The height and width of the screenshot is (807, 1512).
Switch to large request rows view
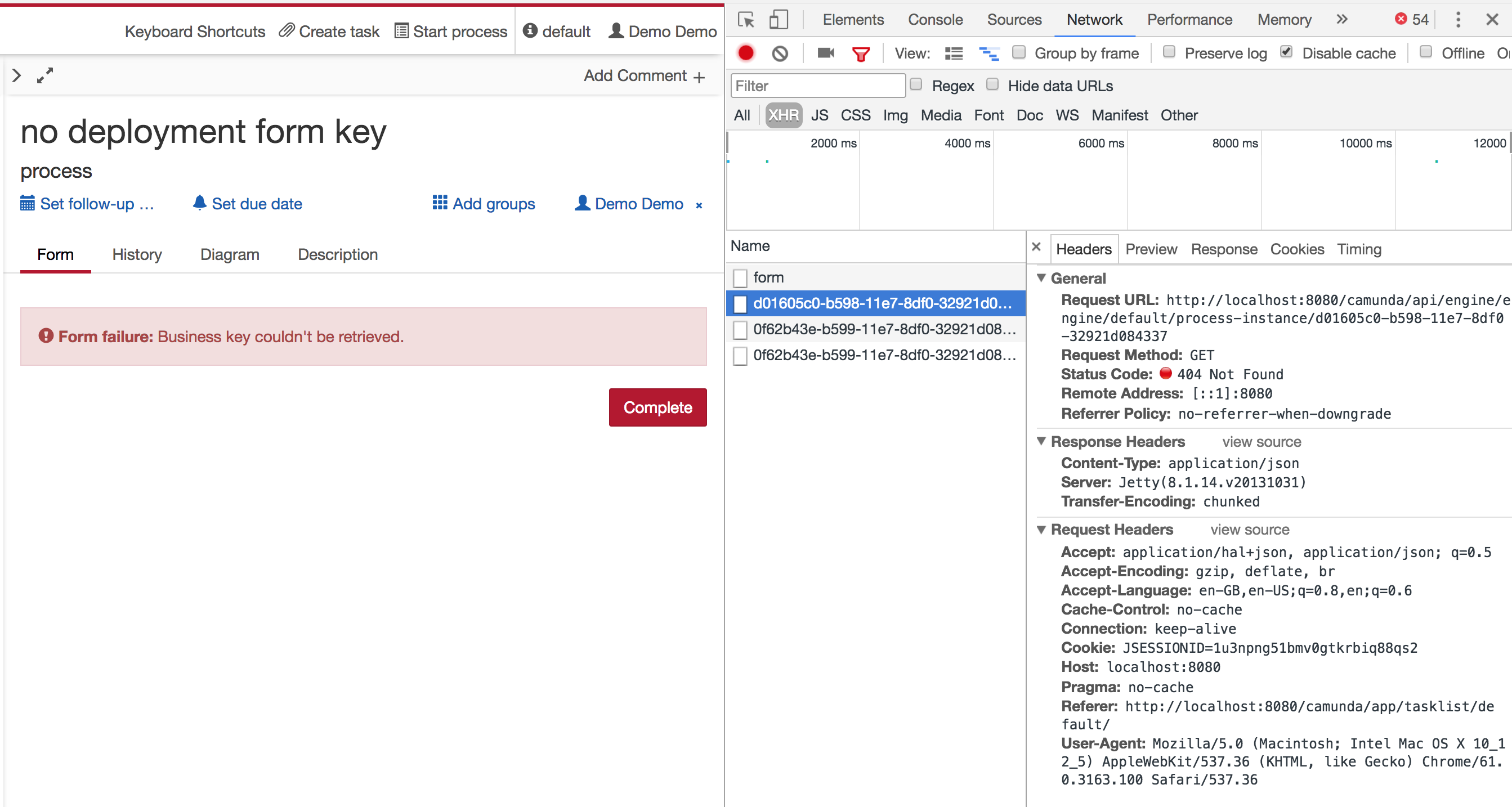click(x=954, y=53)
